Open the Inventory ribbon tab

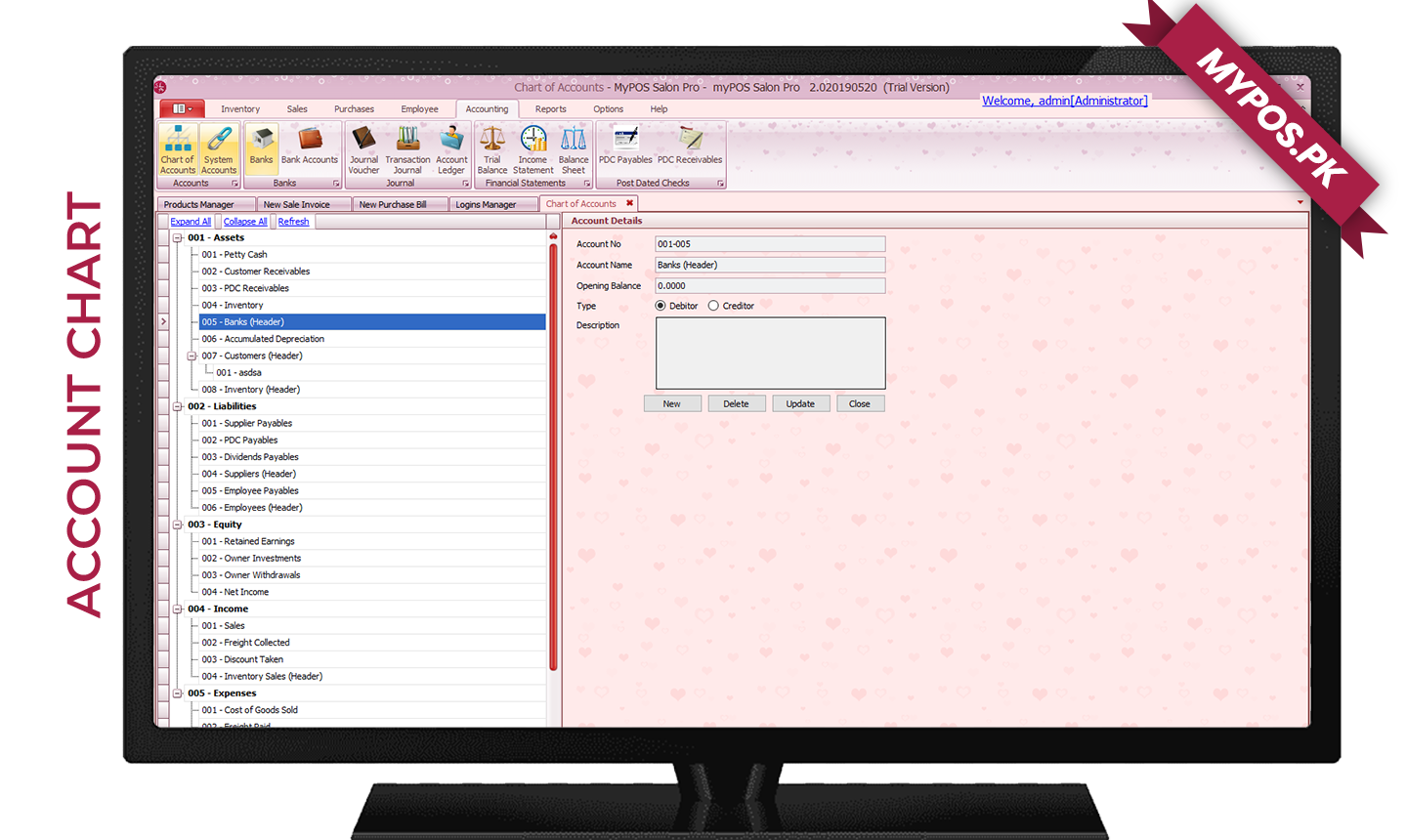coord(240,109)
